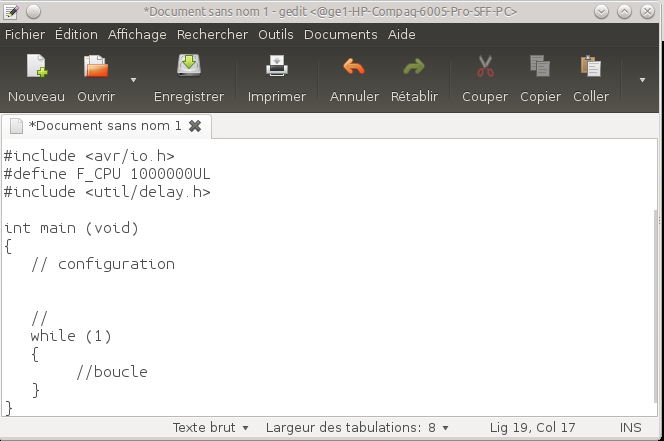Close the Document sans nom 1 tab
Screen dimensions: 664x441
click(x=195, y=126)
